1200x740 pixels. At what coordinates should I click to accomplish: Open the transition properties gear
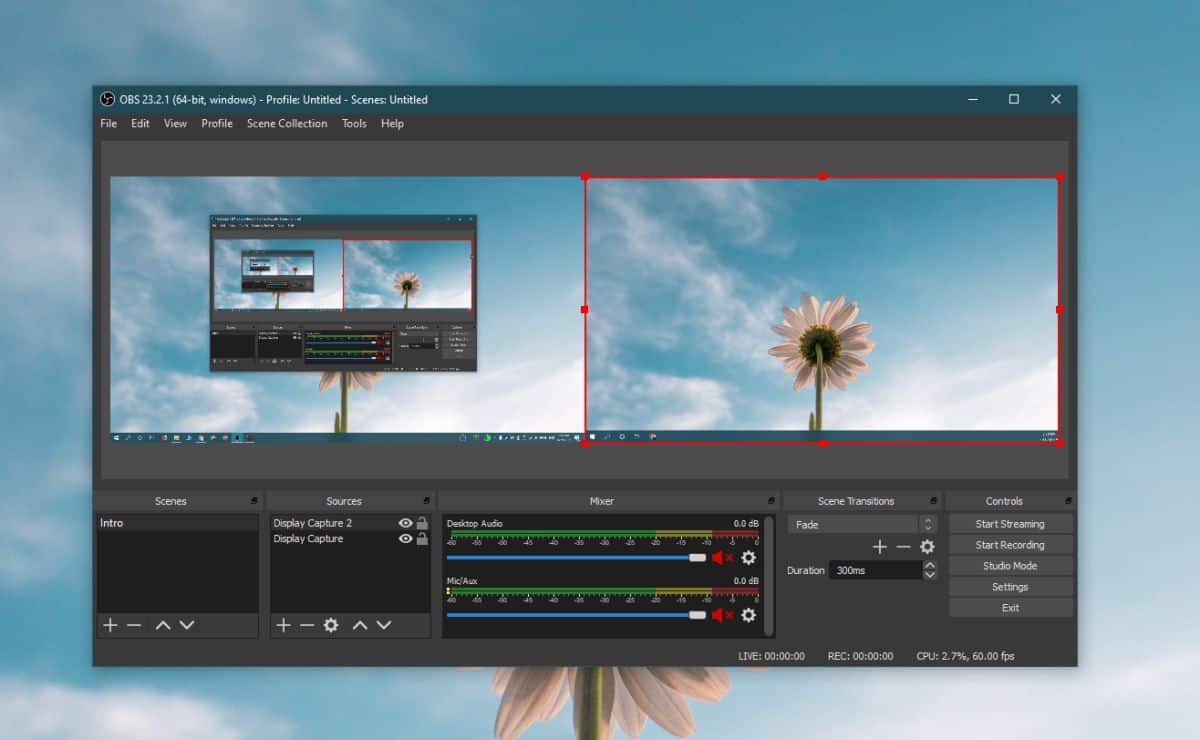(x=927, y=547)
